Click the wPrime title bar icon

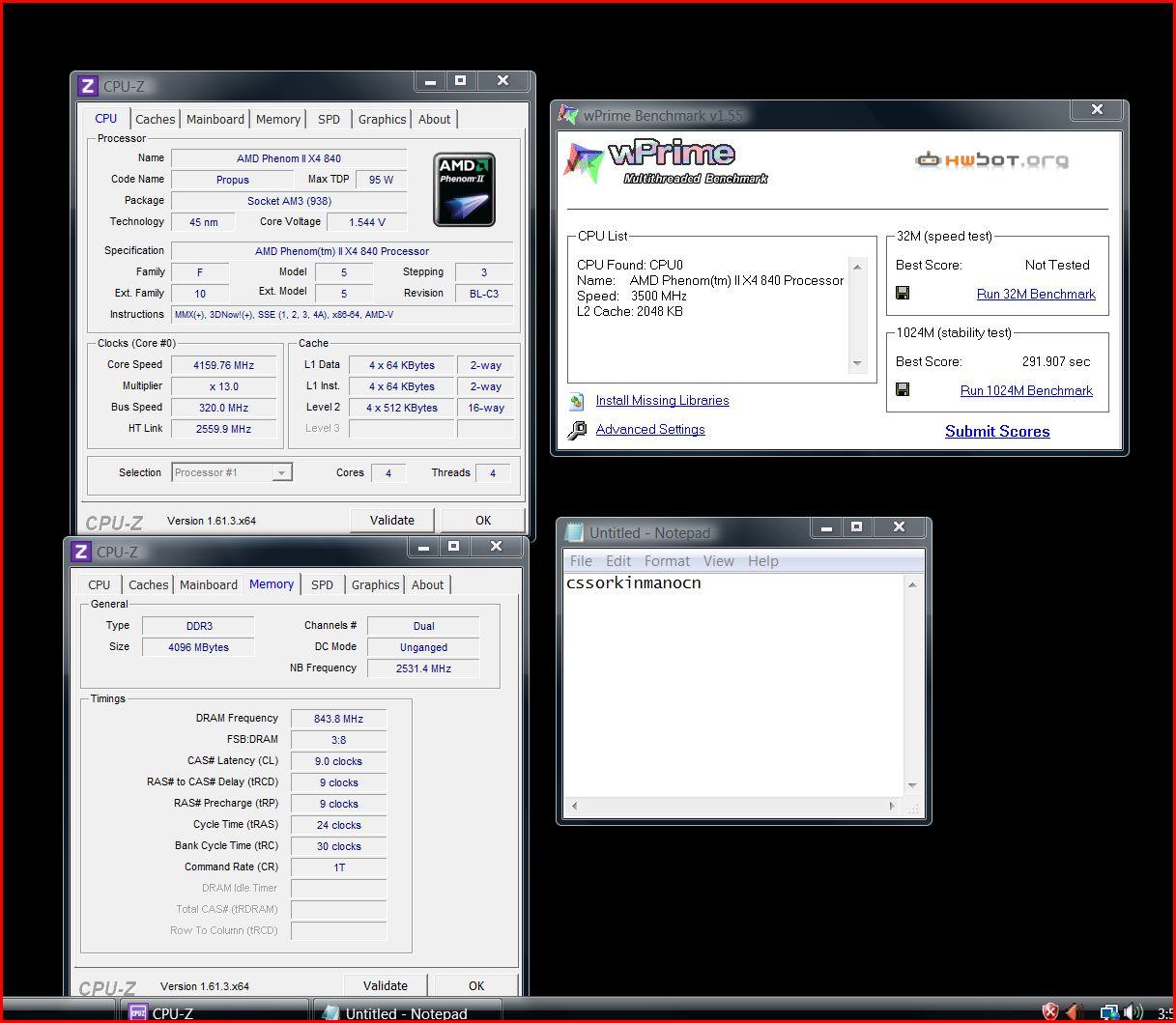[x=568, y=115]
